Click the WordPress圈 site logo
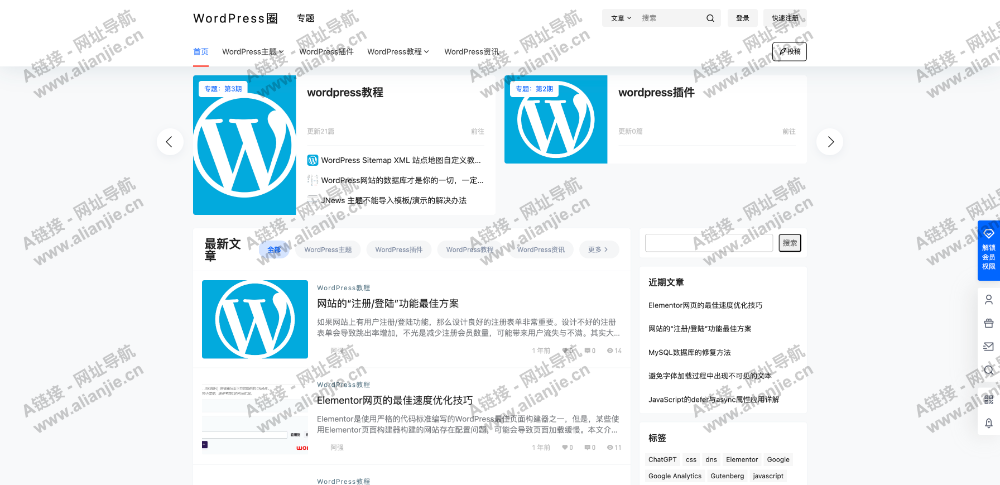 coord(235,19)
